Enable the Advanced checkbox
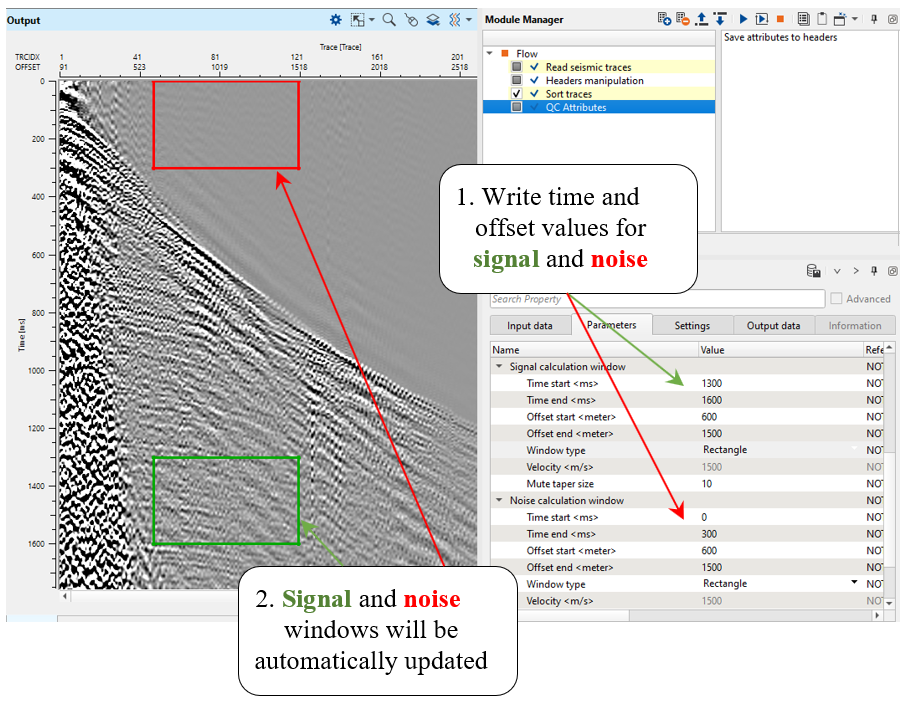This screenshot has width=907, height=702. click(x=836, y=299)
